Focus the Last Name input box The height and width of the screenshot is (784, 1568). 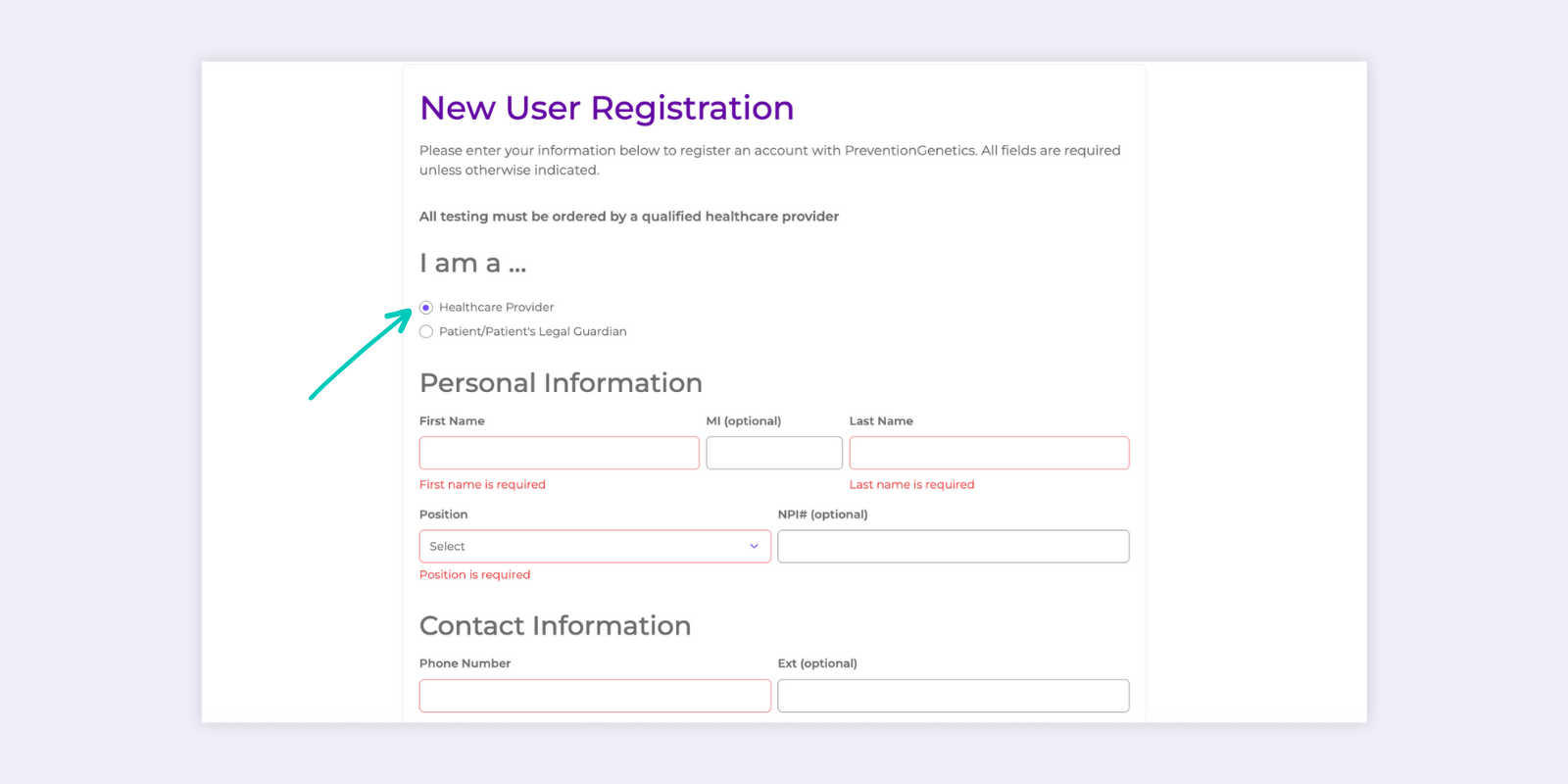pos(989,453)
